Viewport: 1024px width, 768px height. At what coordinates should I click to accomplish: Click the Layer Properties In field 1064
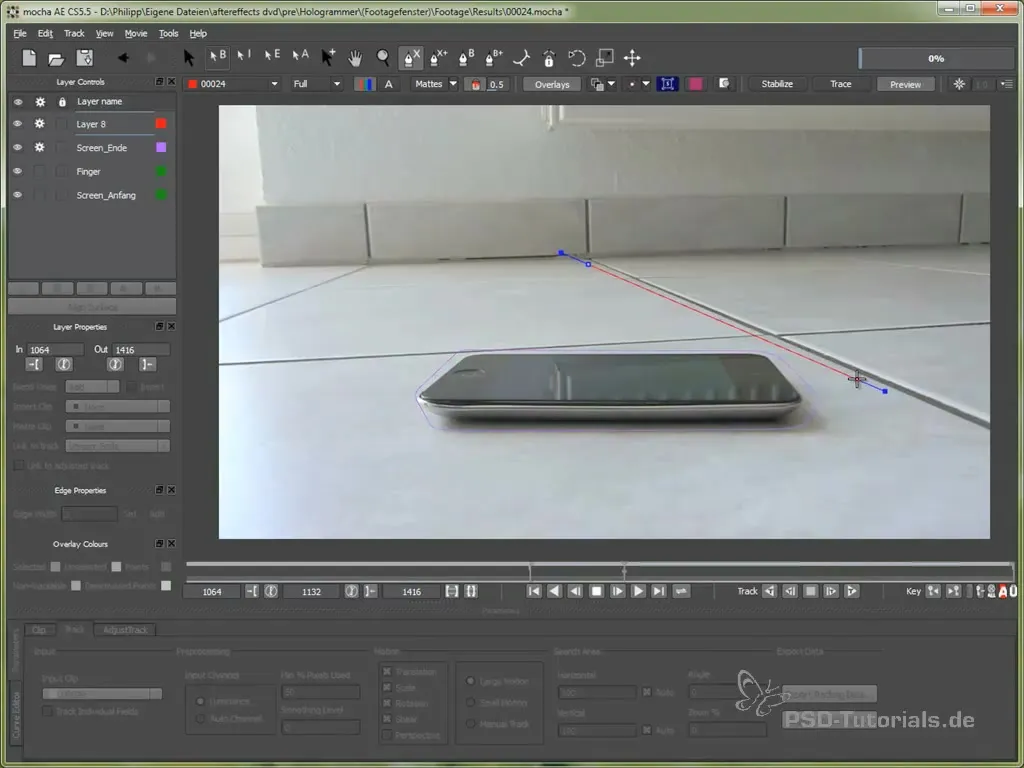click(55, 349)
